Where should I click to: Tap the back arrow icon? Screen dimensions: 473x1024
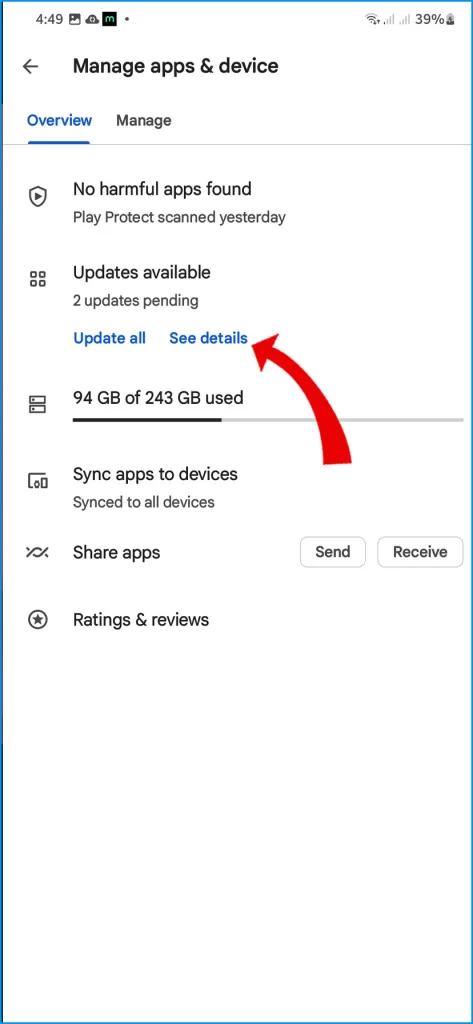pyautogui.click(x=31, y=66)
